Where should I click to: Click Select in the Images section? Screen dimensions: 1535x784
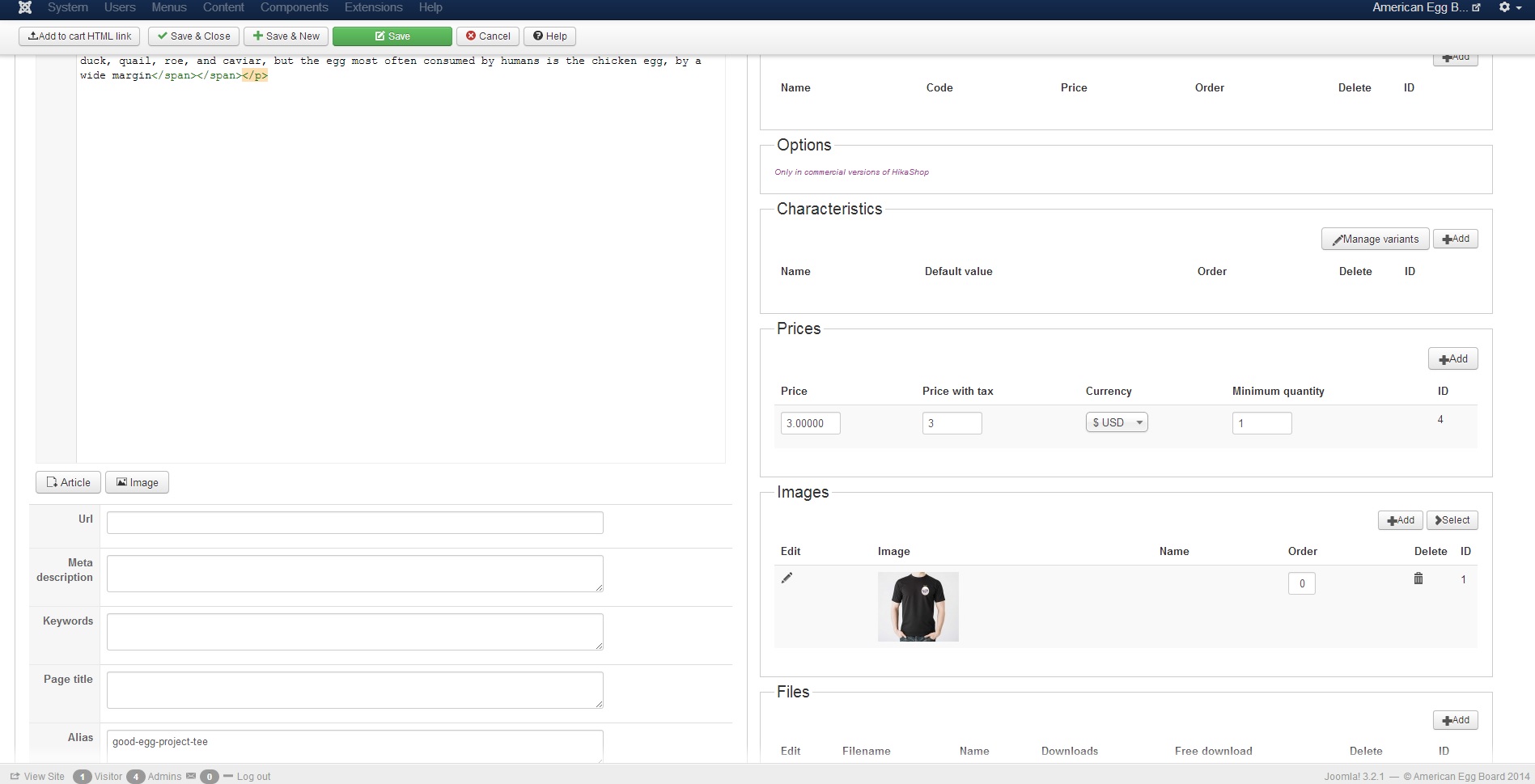pyautogui.click(x=1452, y=520)
